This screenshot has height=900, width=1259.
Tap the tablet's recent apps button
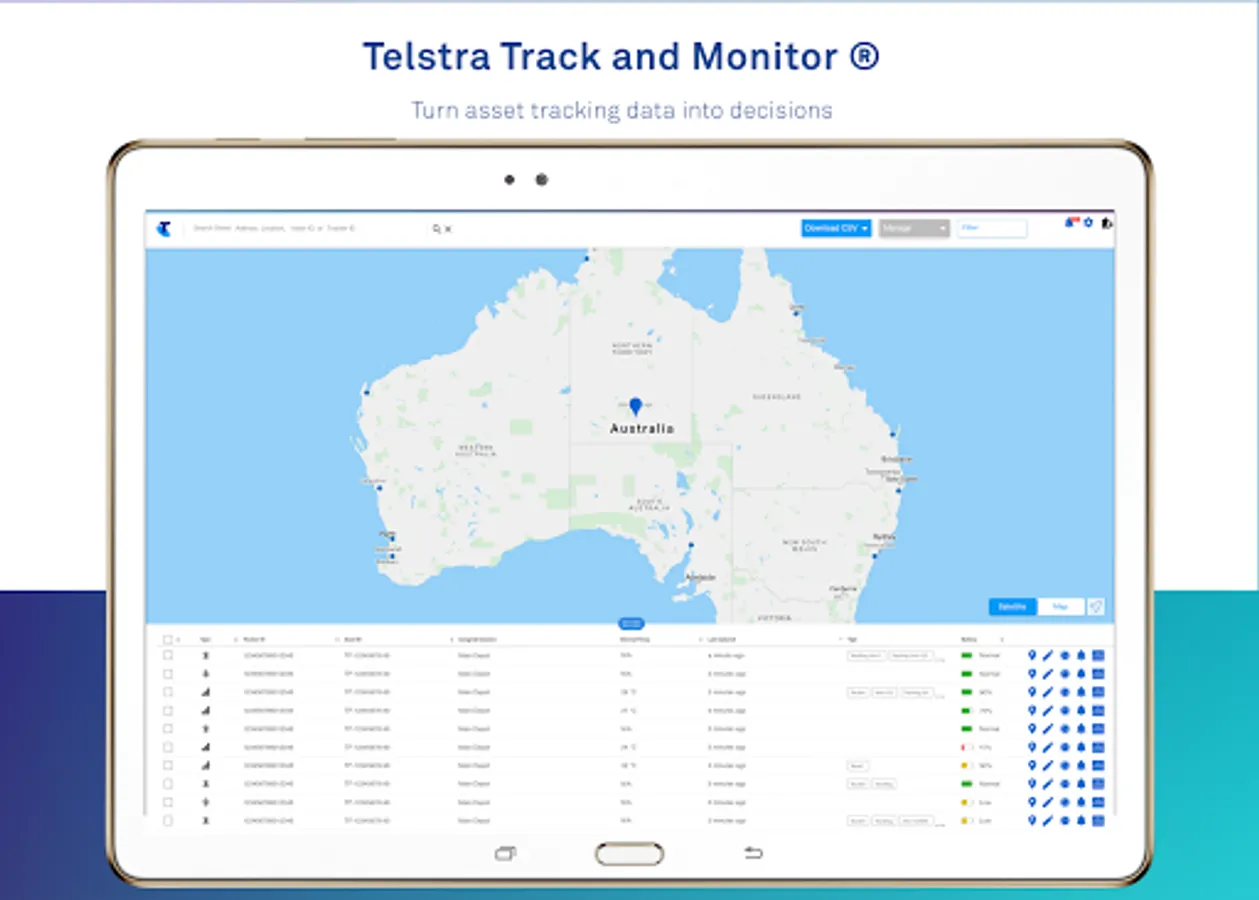coord(506,853)
